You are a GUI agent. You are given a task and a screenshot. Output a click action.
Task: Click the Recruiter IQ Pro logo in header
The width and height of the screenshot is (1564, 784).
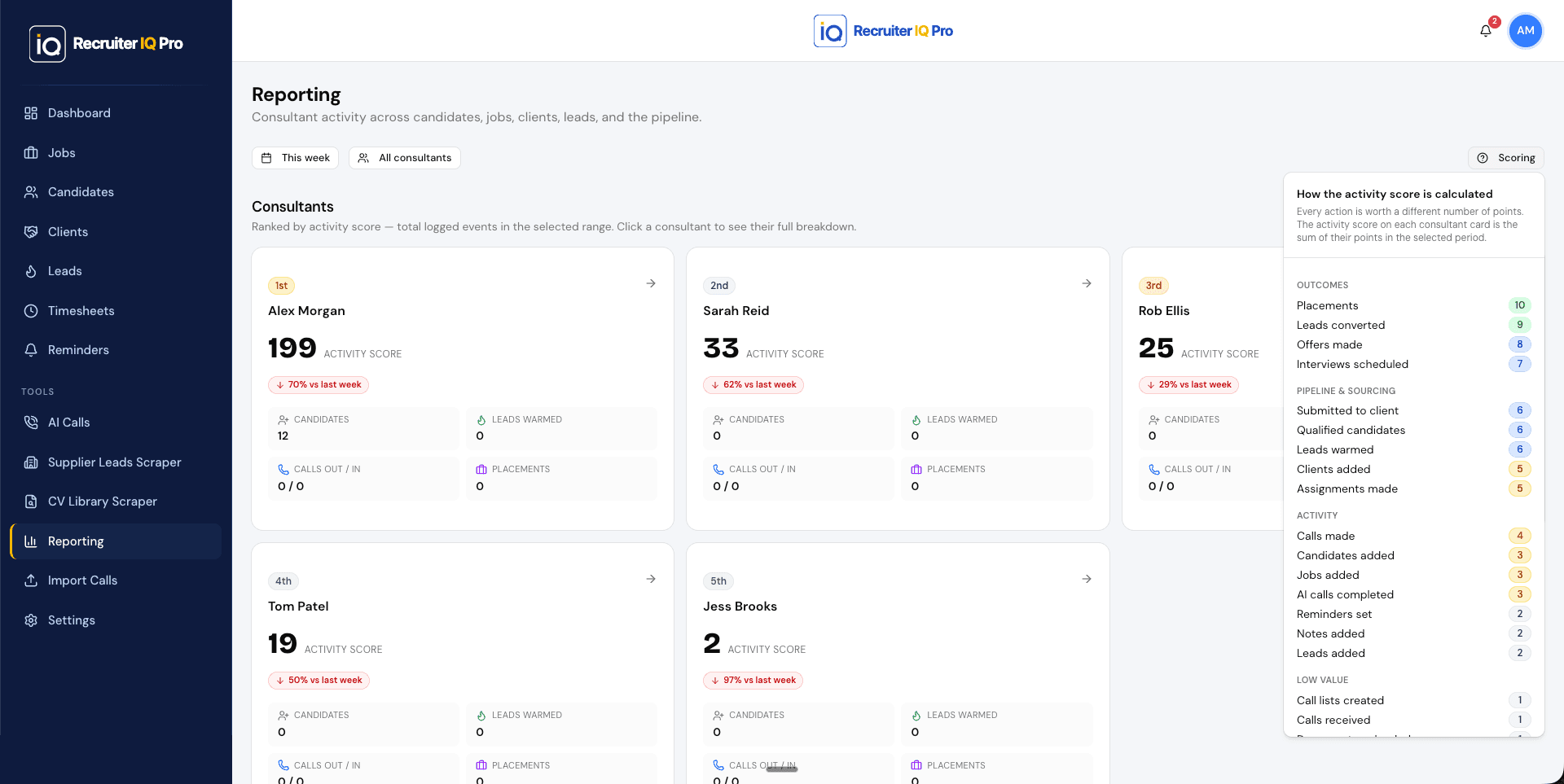click(884, 31)
